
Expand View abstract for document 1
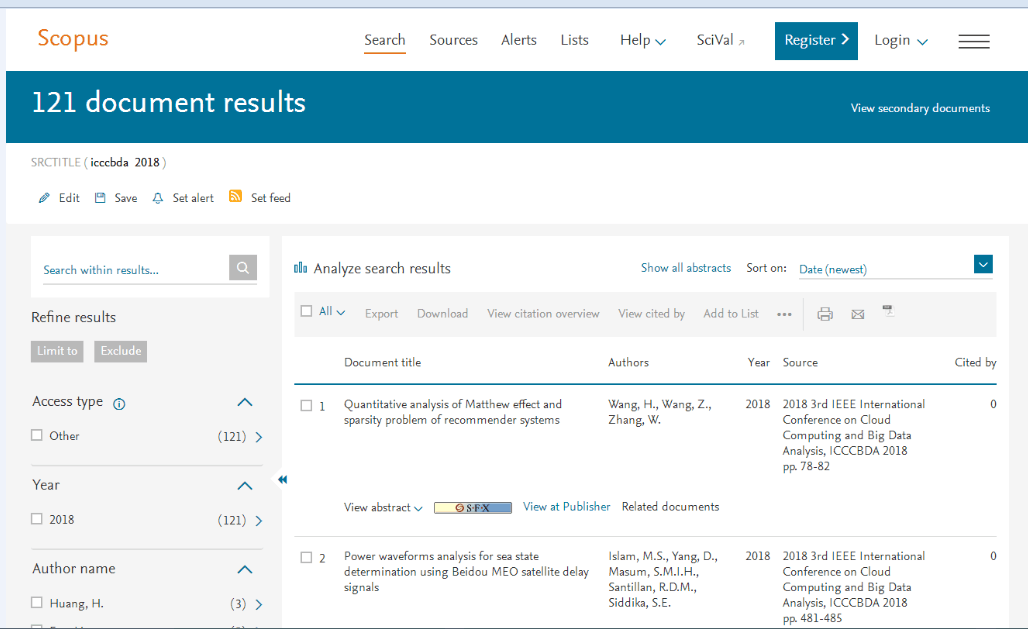click(x=383, y=508)
